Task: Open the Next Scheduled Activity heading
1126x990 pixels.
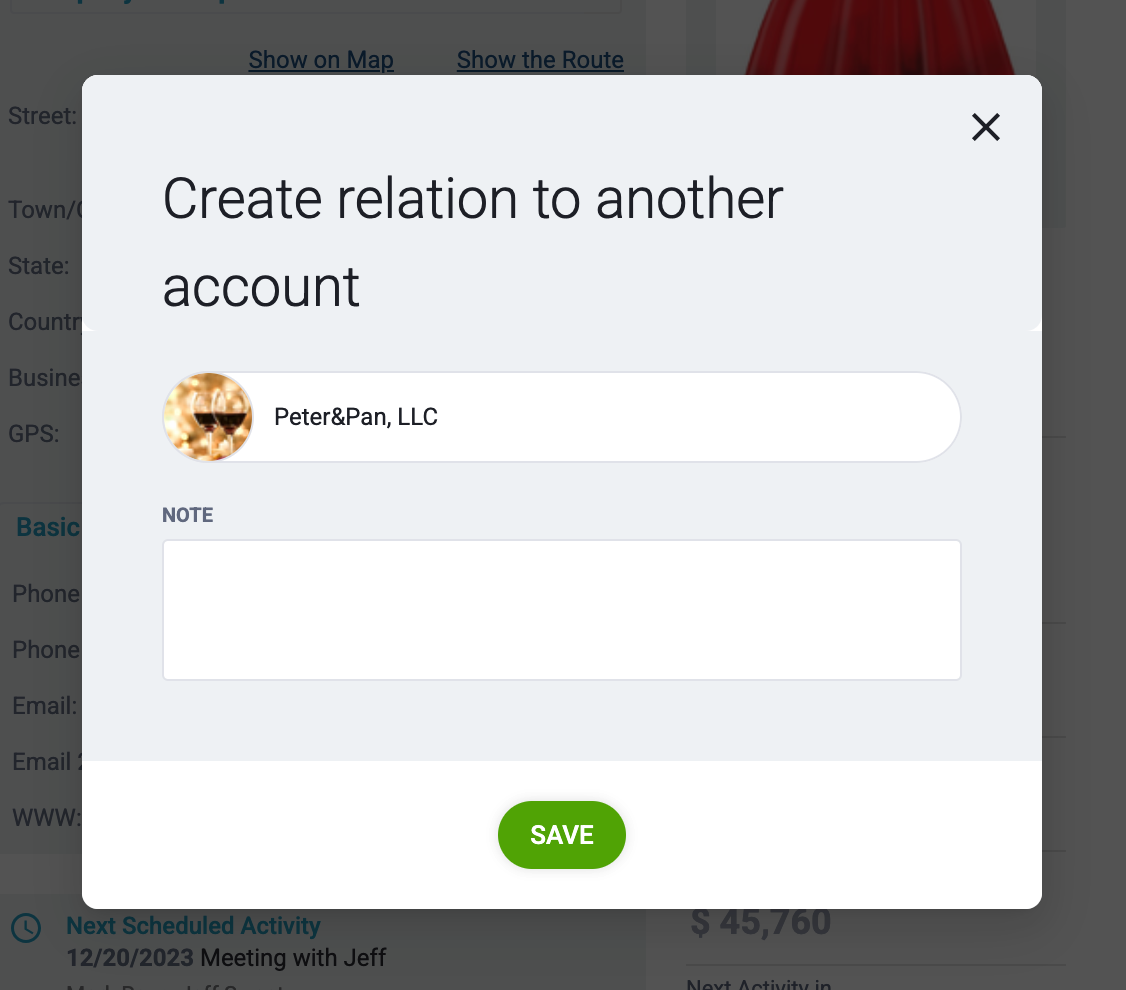Action: [193, 925]
